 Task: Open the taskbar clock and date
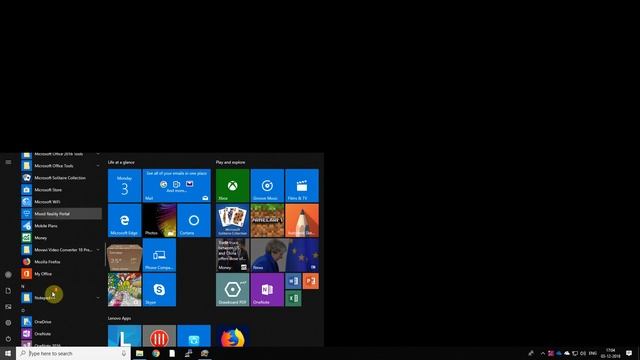click(611, 353)
